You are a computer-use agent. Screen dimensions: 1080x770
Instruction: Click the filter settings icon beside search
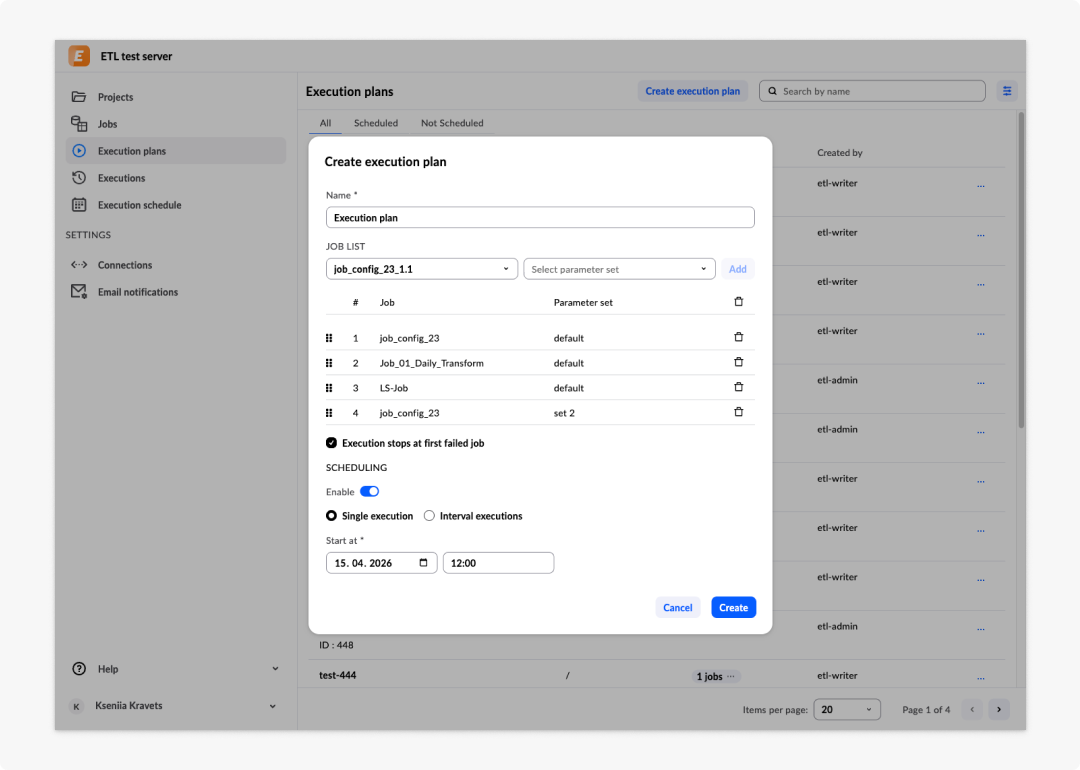point(1007,91)
